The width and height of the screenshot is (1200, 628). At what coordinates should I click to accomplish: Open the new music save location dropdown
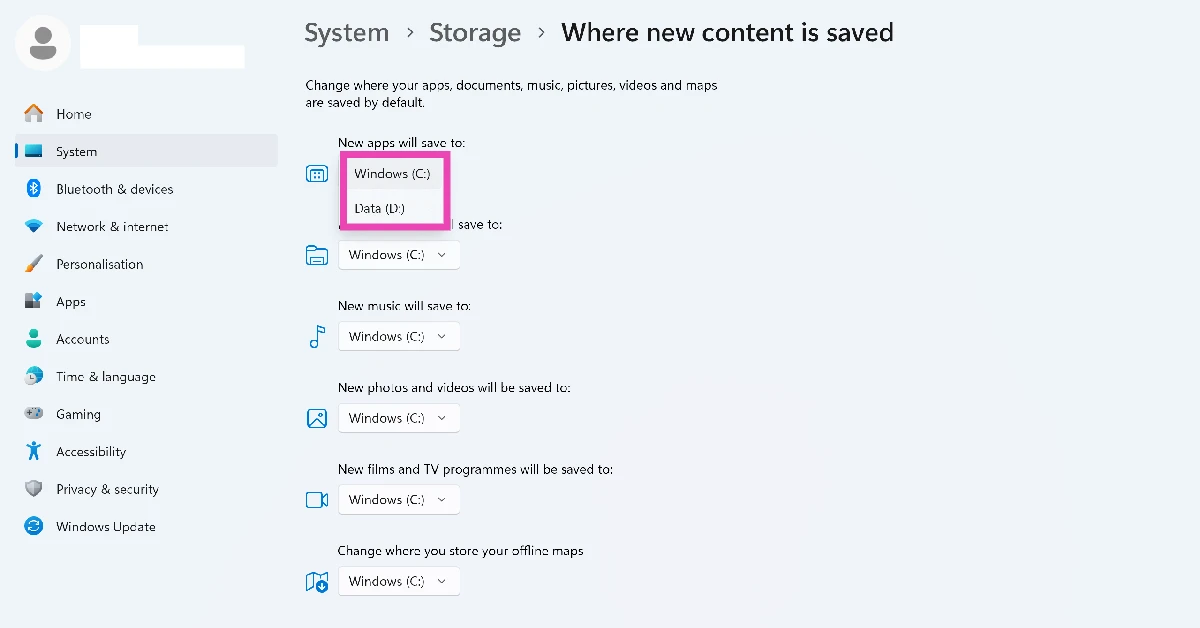click(x=399, y=336)
